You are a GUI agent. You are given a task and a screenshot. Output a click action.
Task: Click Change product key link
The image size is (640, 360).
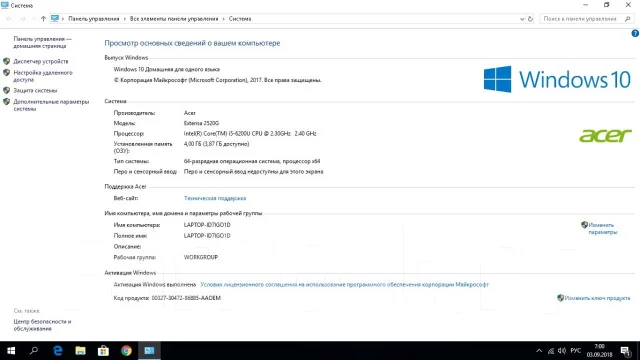(597, 298)
